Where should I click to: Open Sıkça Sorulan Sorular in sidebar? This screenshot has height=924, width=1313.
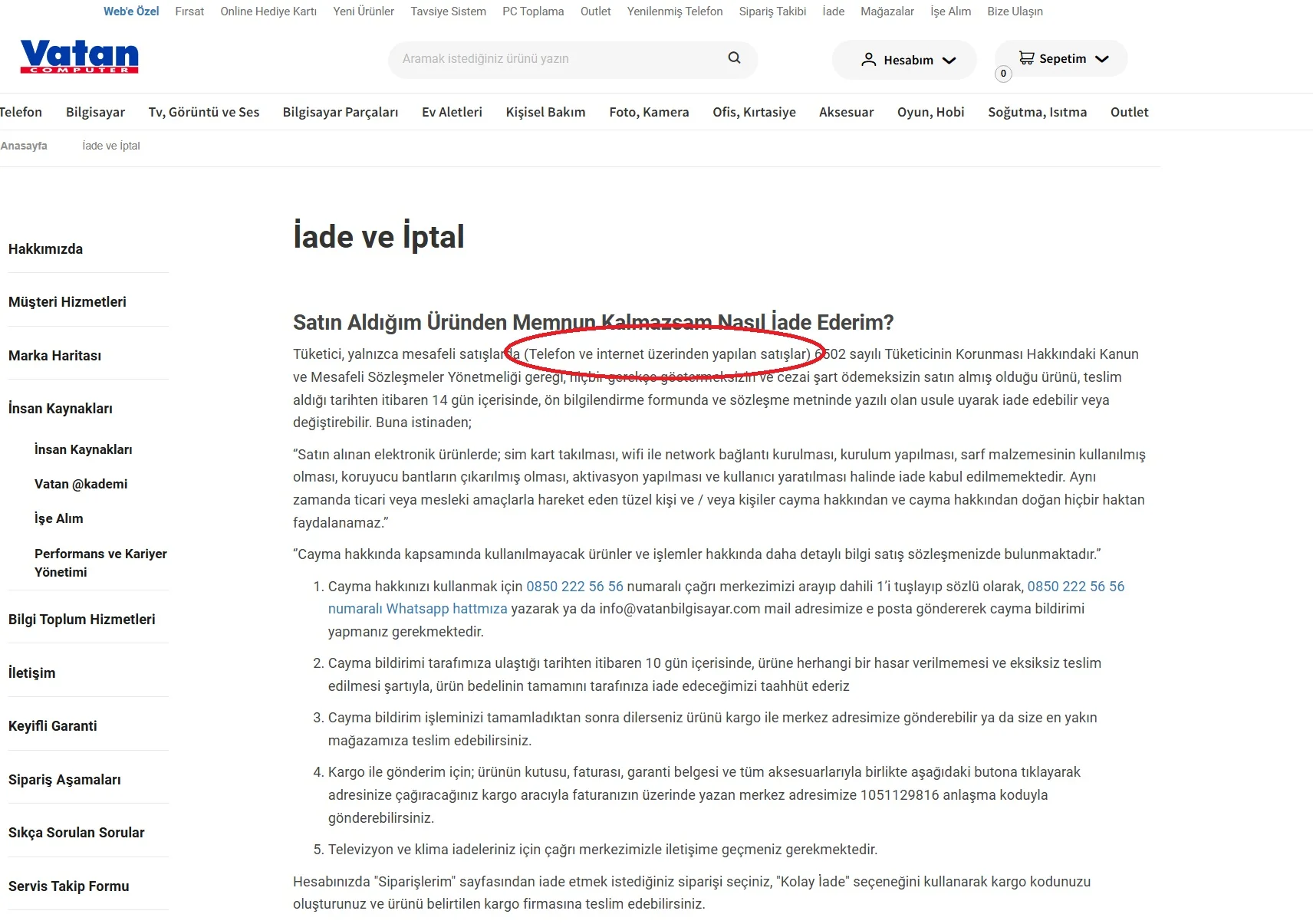[x=77, y=833]
